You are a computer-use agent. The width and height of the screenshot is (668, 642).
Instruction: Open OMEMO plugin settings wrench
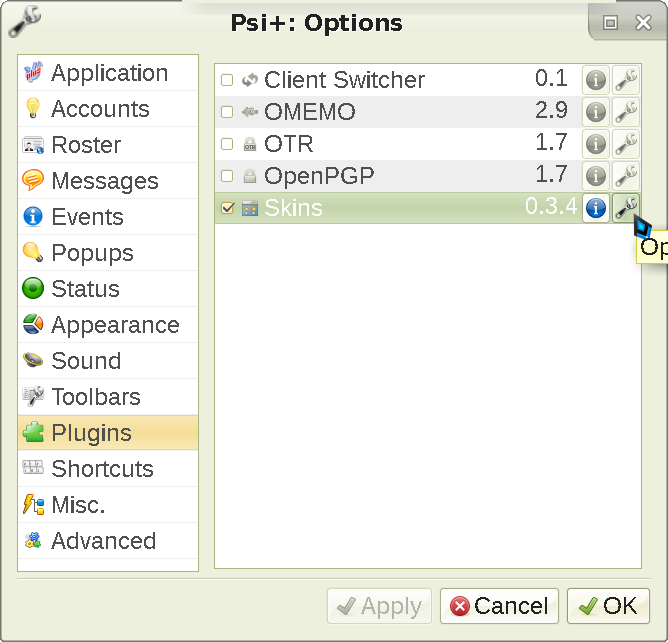626,112
